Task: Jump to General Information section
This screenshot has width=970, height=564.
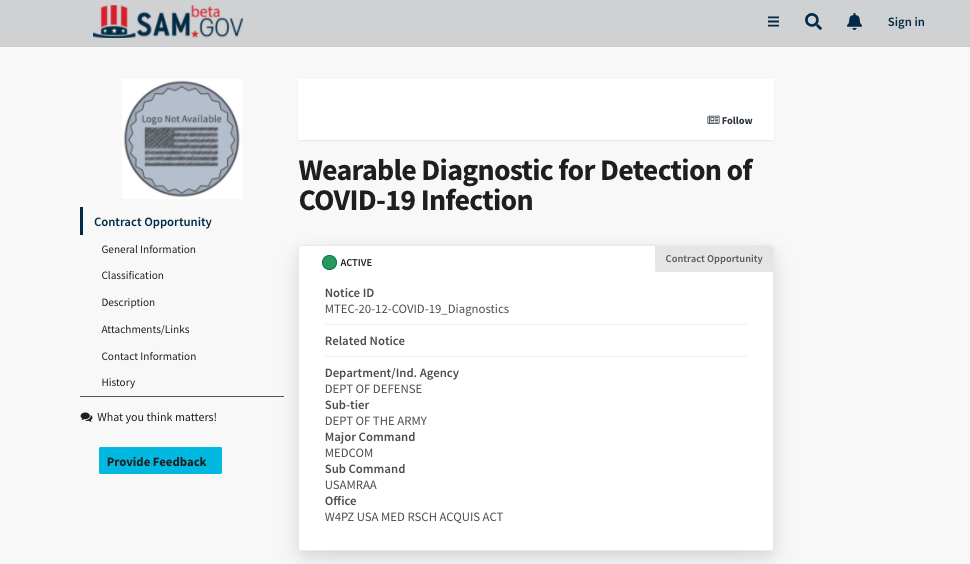Action: pyautogui.click(x=148, y=249)
